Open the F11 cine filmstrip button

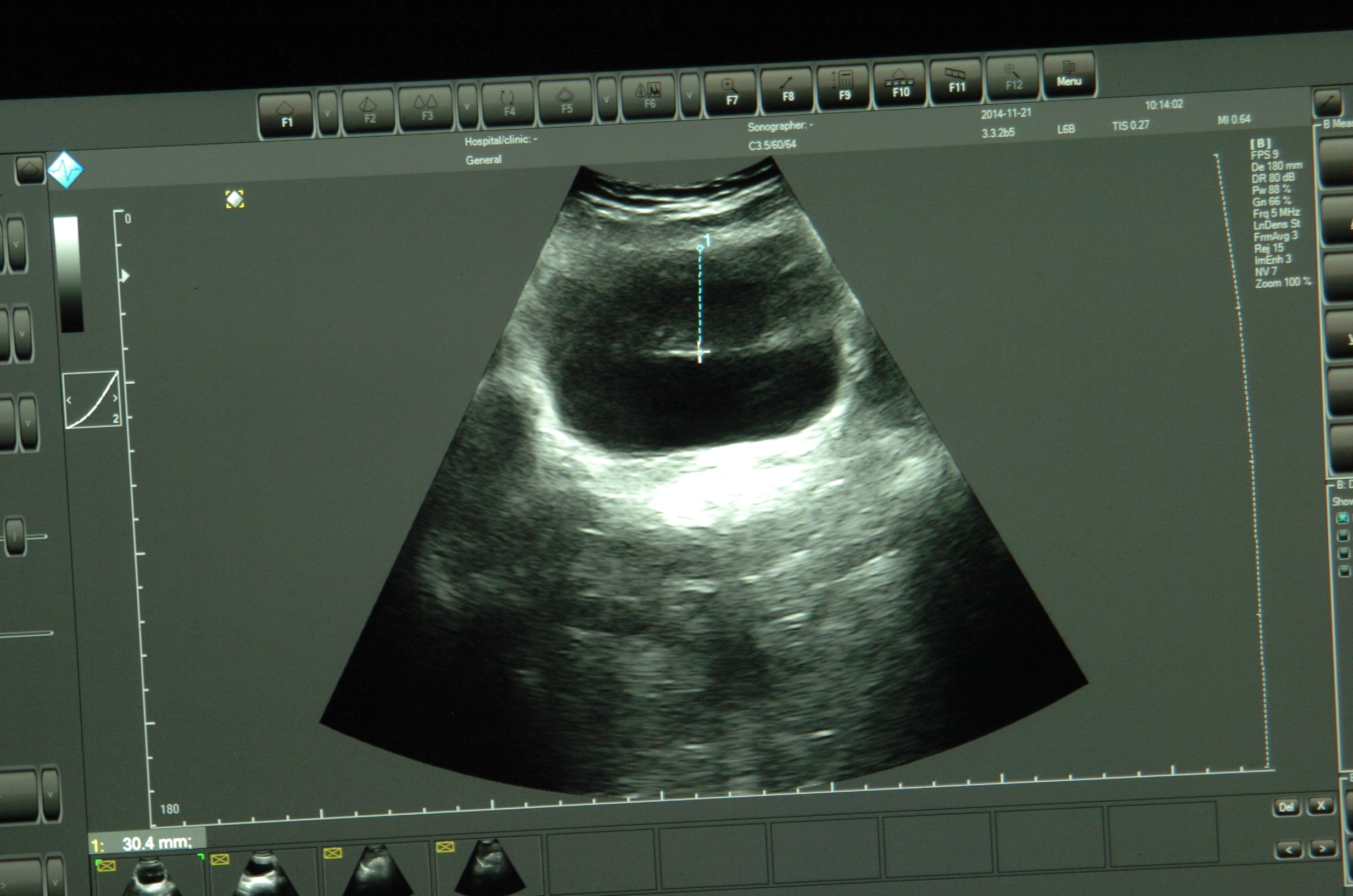[956, 81]
